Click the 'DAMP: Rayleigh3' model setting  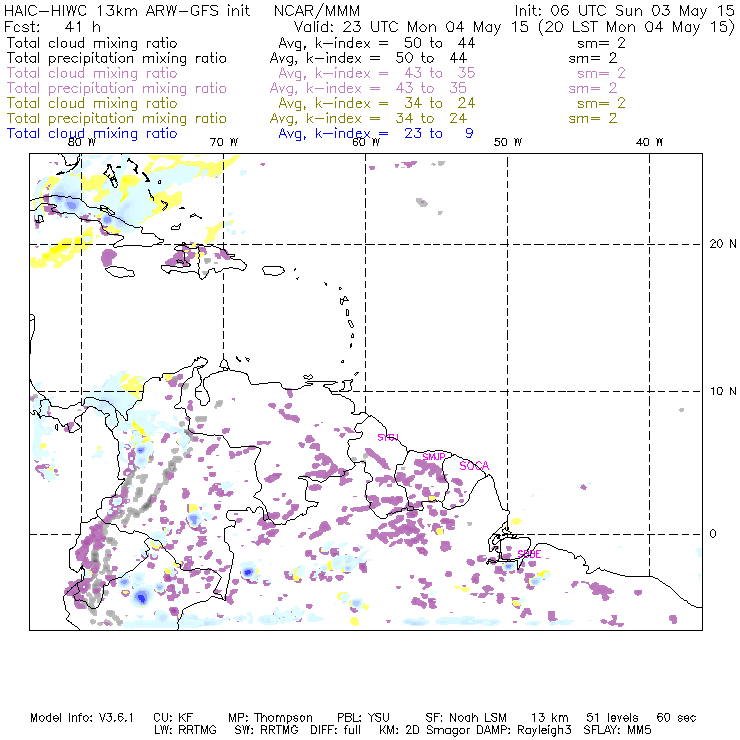click(x=524, y=731)
